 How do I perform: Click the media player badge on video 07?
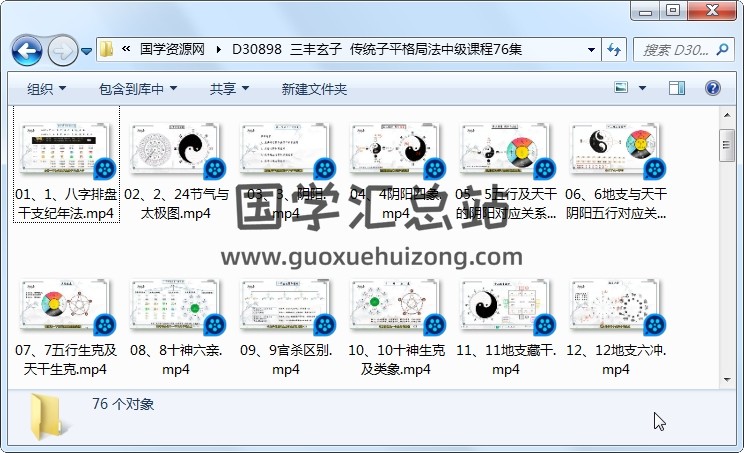(x=105, y=325)
